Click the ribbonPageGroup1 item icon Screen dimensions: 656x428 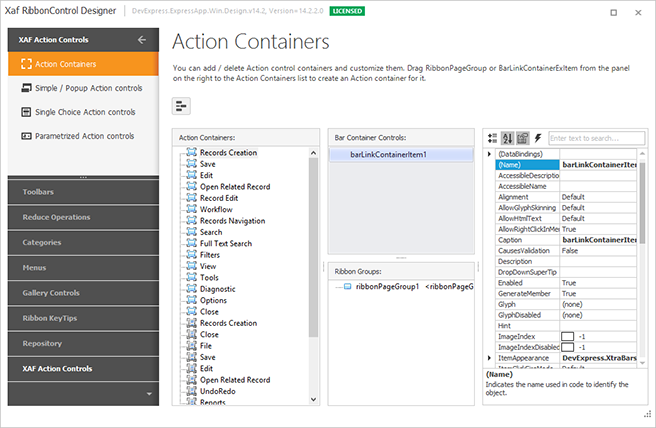347,287
